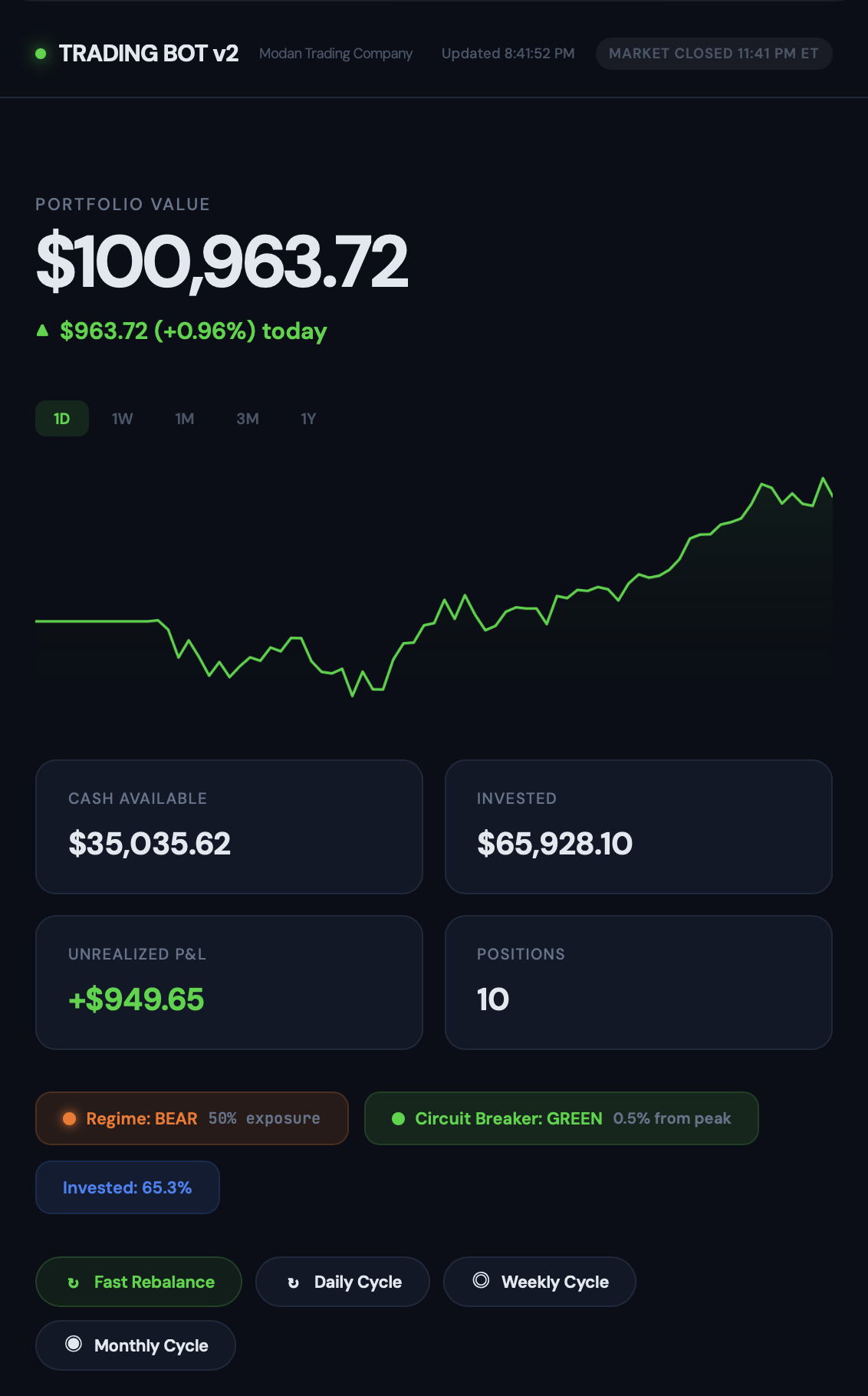Click the green up-arrow gain indicator
The width and height of the screenshot is (868, 1396).
click(x=43, y=330)
